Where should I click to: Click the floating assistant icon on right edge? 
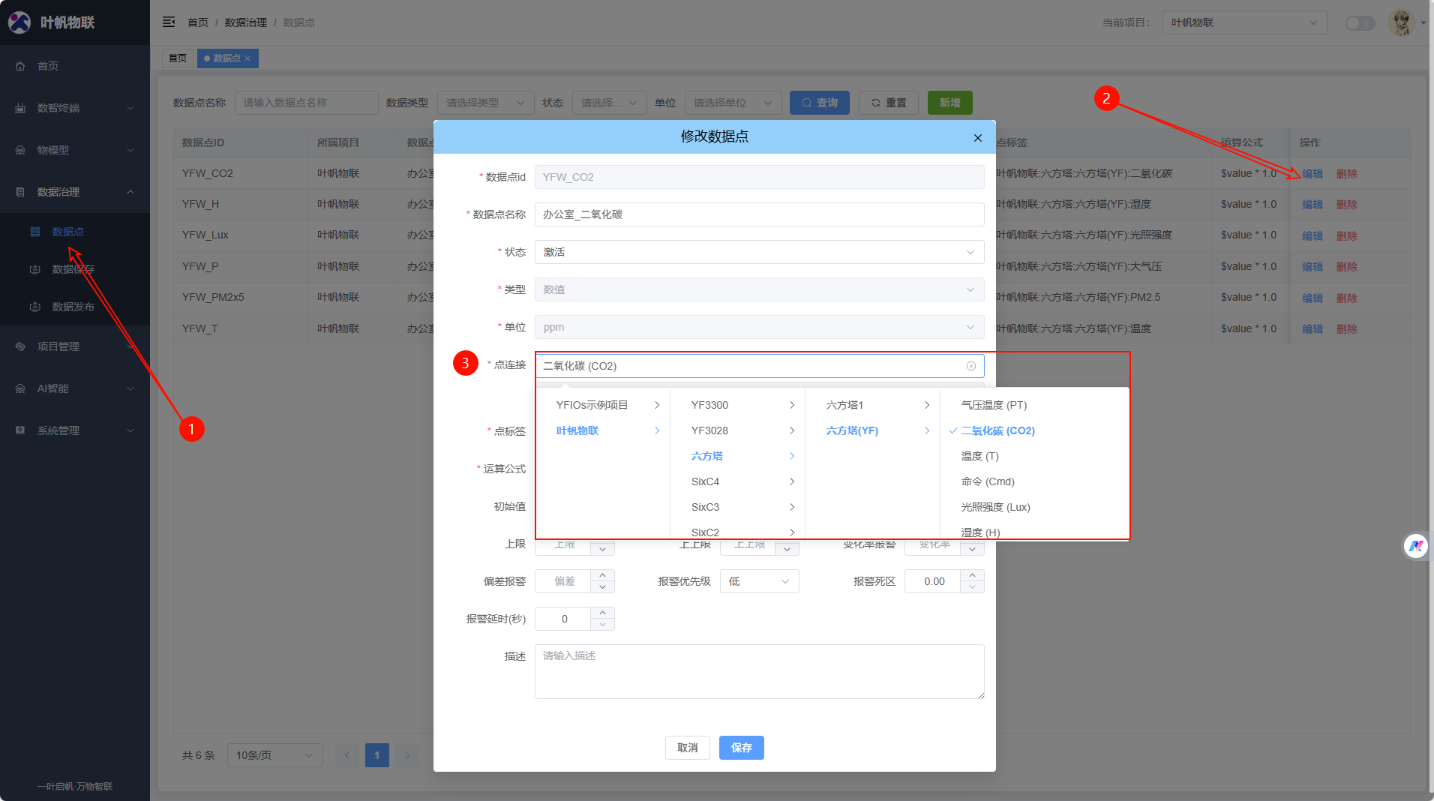1415,546
